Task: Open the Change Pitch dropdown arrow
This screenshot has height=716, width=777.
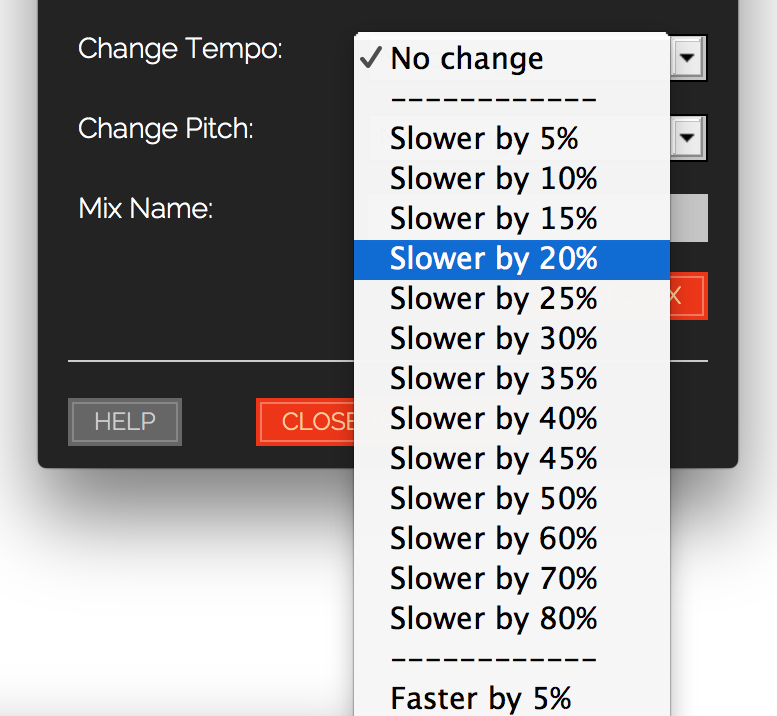Action: 687,138
